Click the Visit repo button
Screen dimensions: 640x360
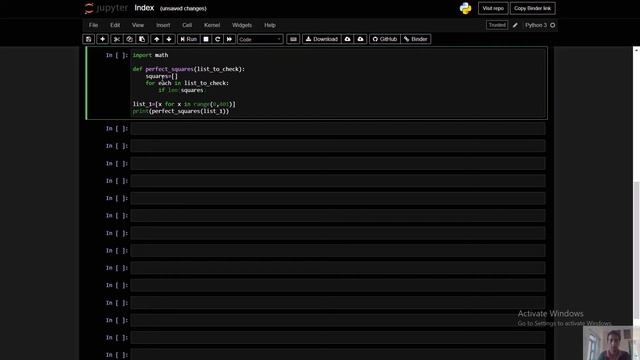493,9
